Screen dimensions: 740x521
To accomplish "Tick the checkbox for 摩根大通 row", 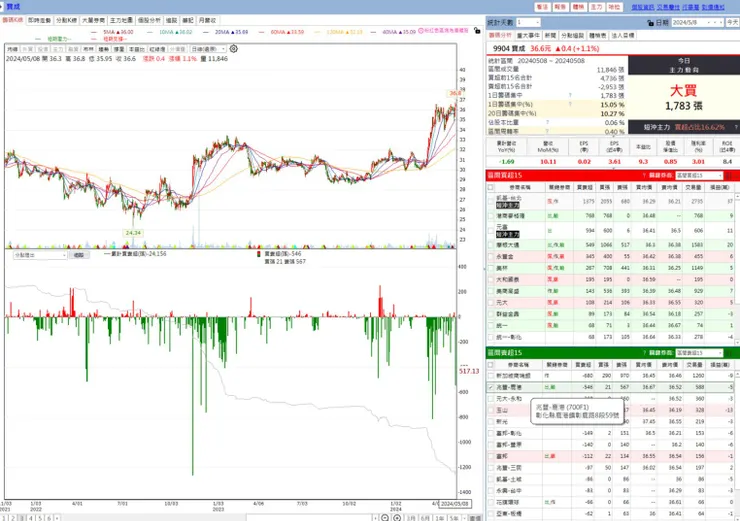I will (x=491, y=245).
